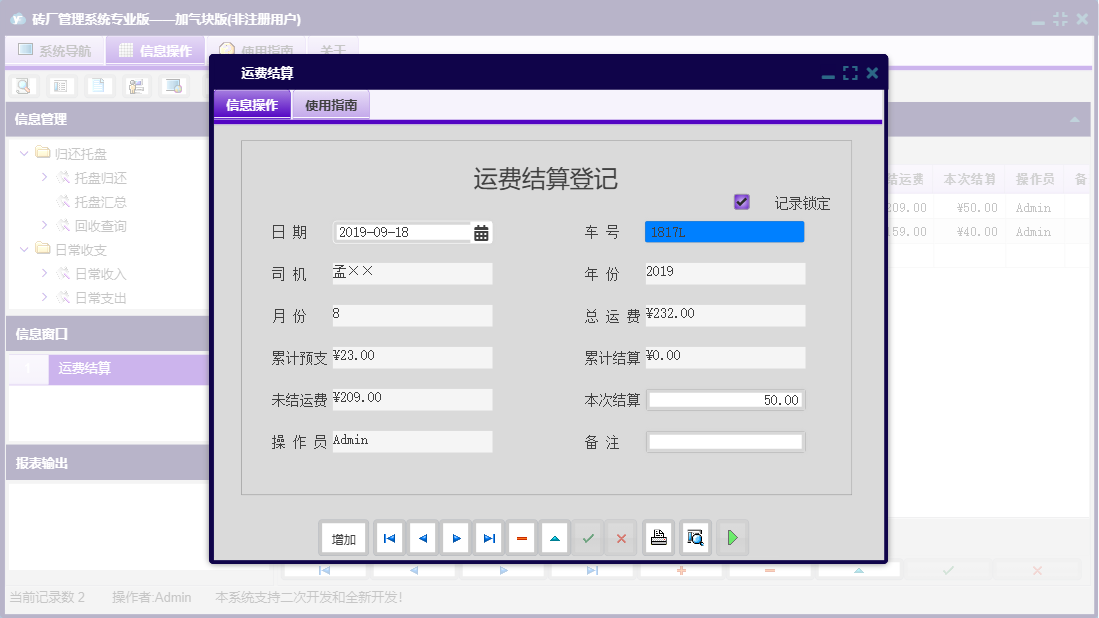Open the print icon in the dialog toolbar
Image resolution: width=1099 pixels, height=618 pixels.
pos(658,537)
